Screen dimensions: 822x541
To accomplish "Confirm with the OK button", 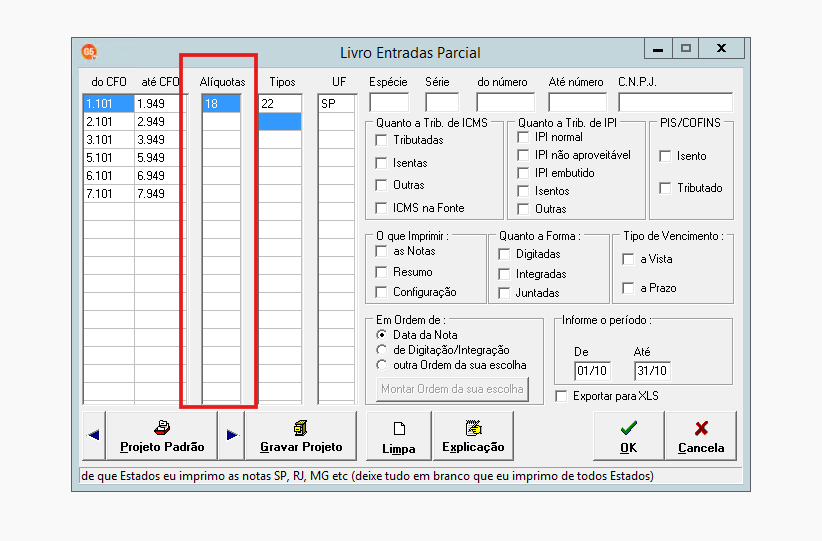I will pyautogui.click(x=629, y=436).
